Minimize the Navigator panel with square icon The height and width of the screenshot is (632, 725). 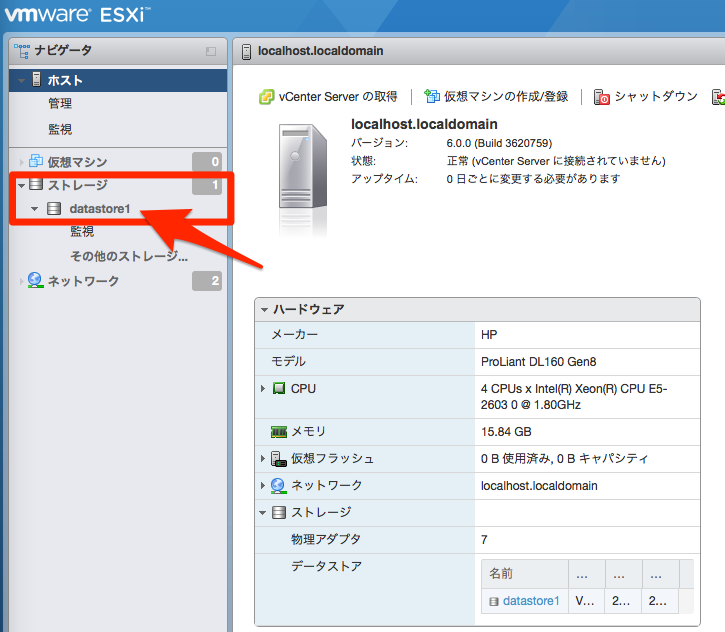(x=211, y=51)
